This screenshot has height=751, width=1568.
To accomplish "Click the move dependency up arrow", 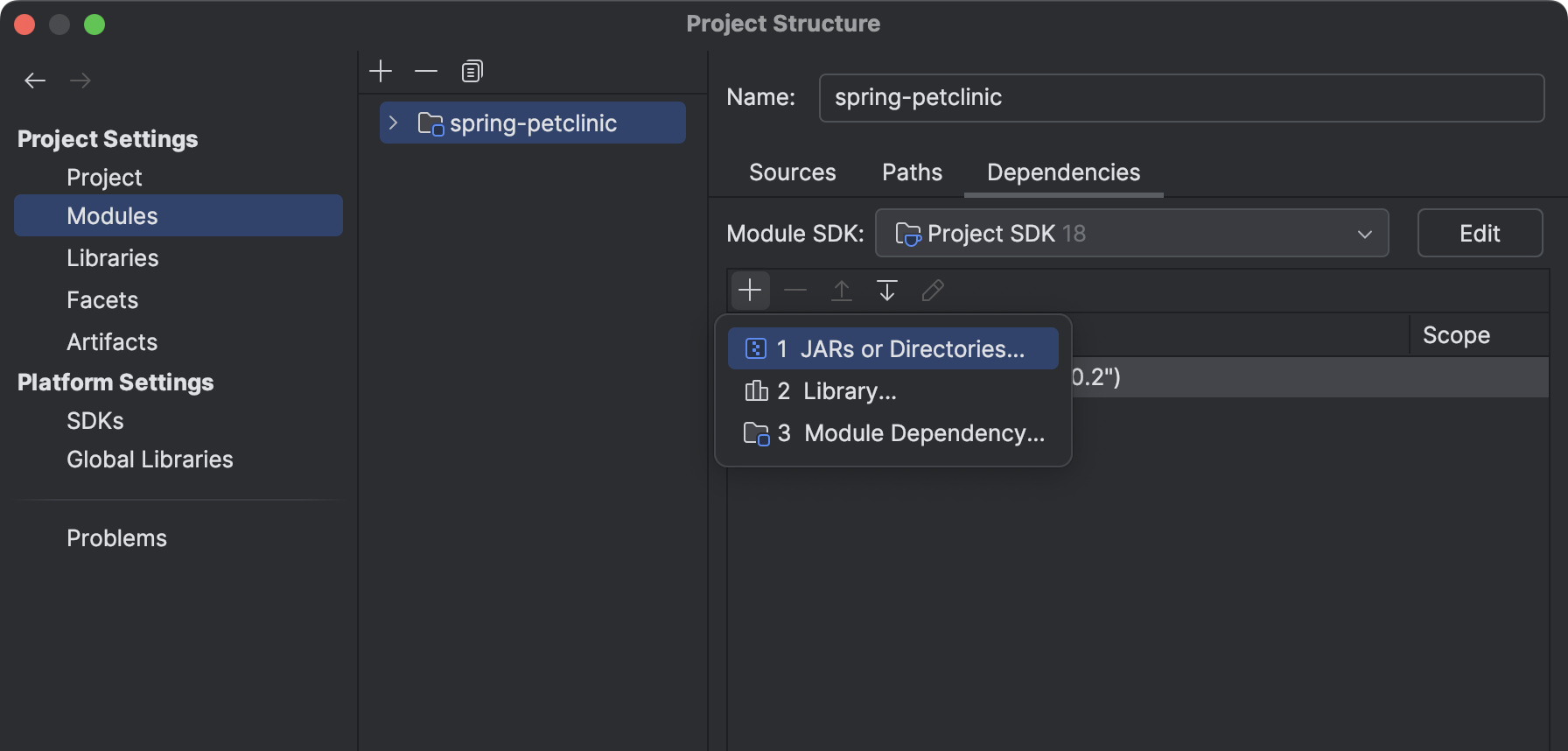I will 841,291.
